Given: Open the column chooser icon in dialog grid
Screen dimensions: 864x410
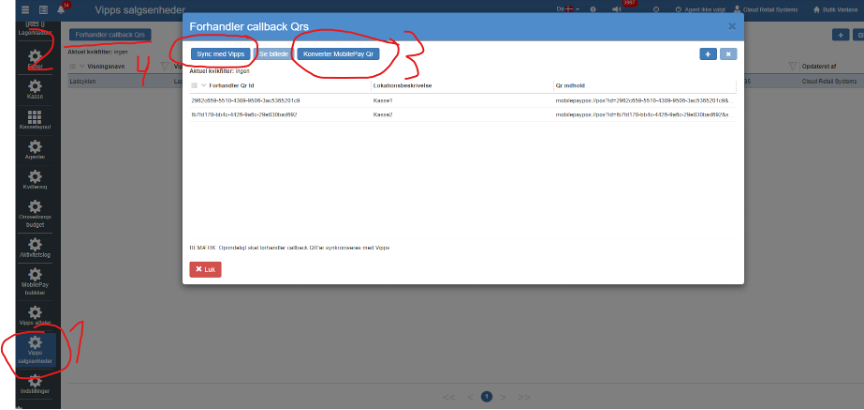Looking at the screenshot, I should 194,85.
